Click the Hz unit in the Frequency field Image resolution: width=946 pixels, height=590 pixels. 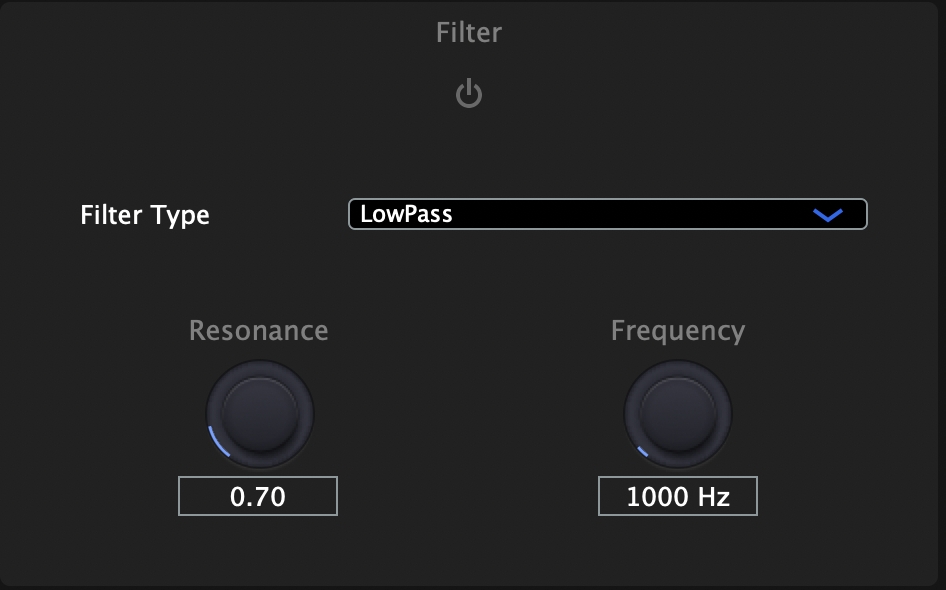click(711, 497)
